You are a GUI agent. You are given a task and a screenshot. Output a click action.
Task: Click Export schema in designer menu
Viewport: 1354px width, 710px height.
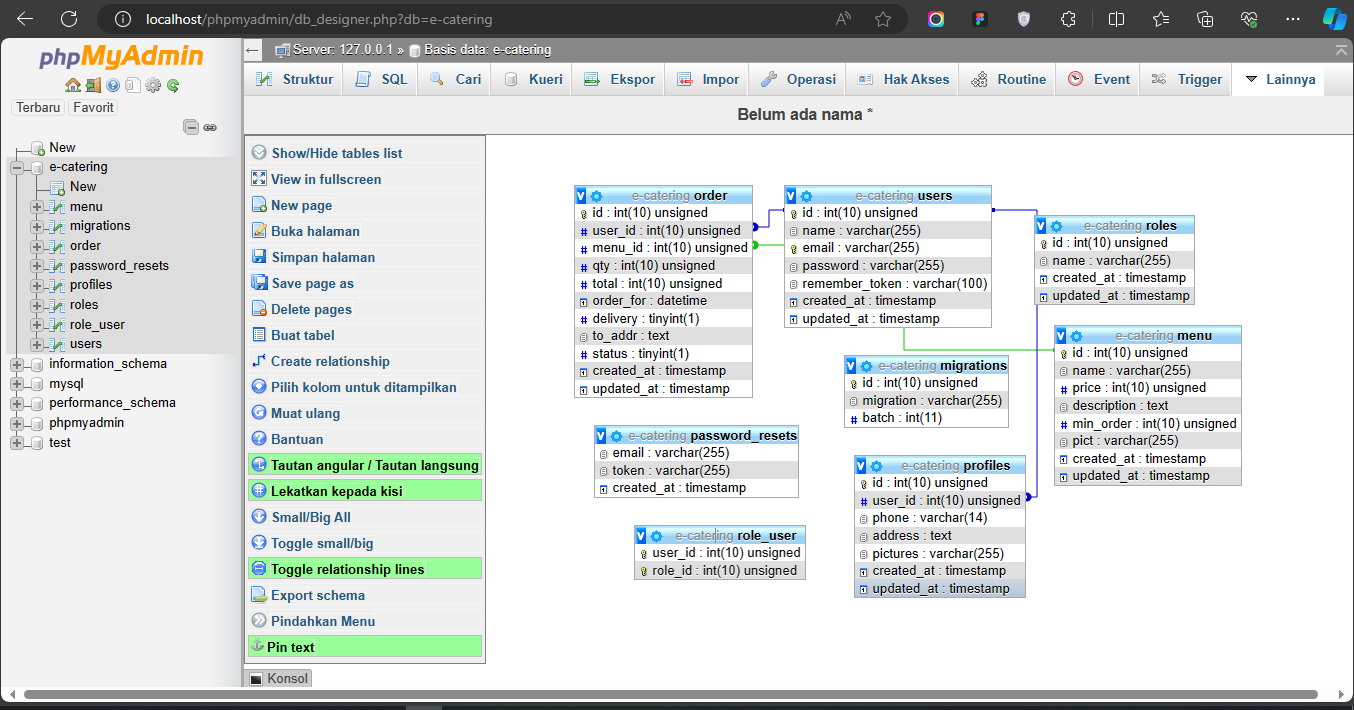point(317,595)
